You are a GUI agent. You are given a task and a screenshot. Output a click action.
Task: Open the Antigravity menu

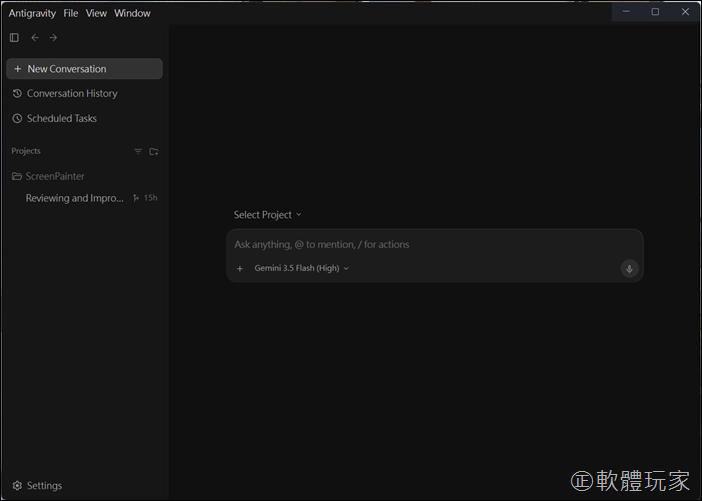(32, 13)
